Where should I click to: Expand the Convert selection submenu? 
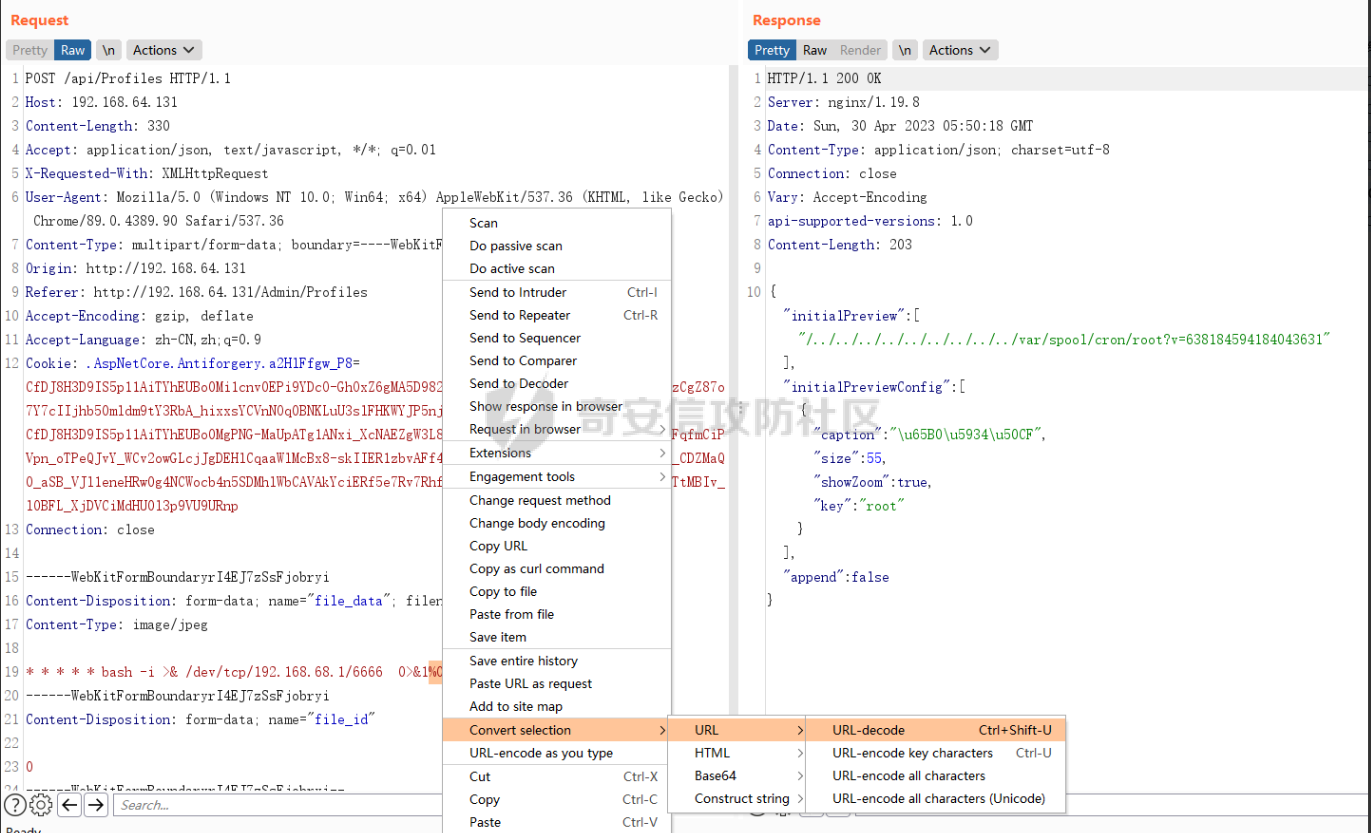557,730
